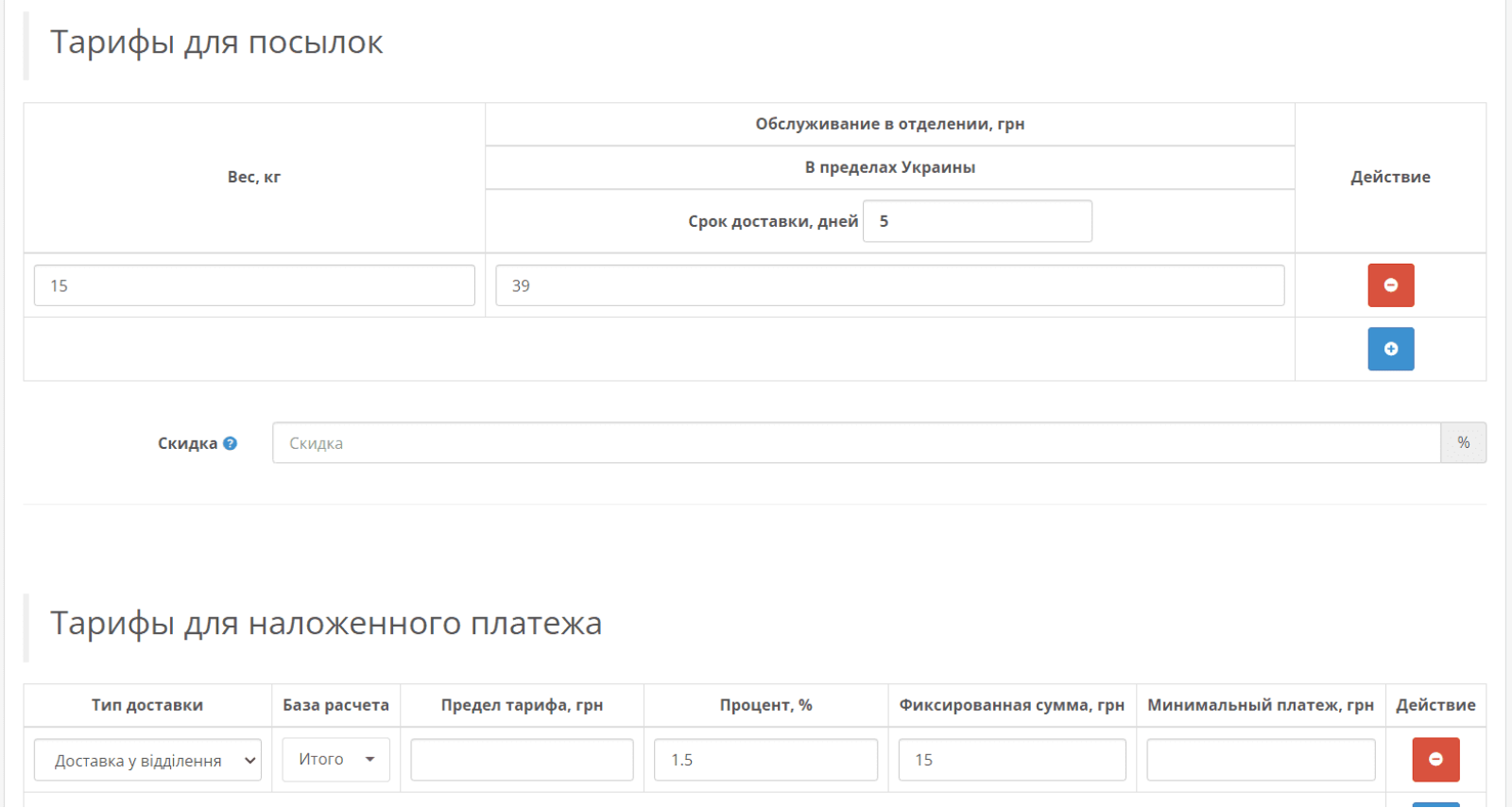Add a new parcel tariff row

[1390, 349]
